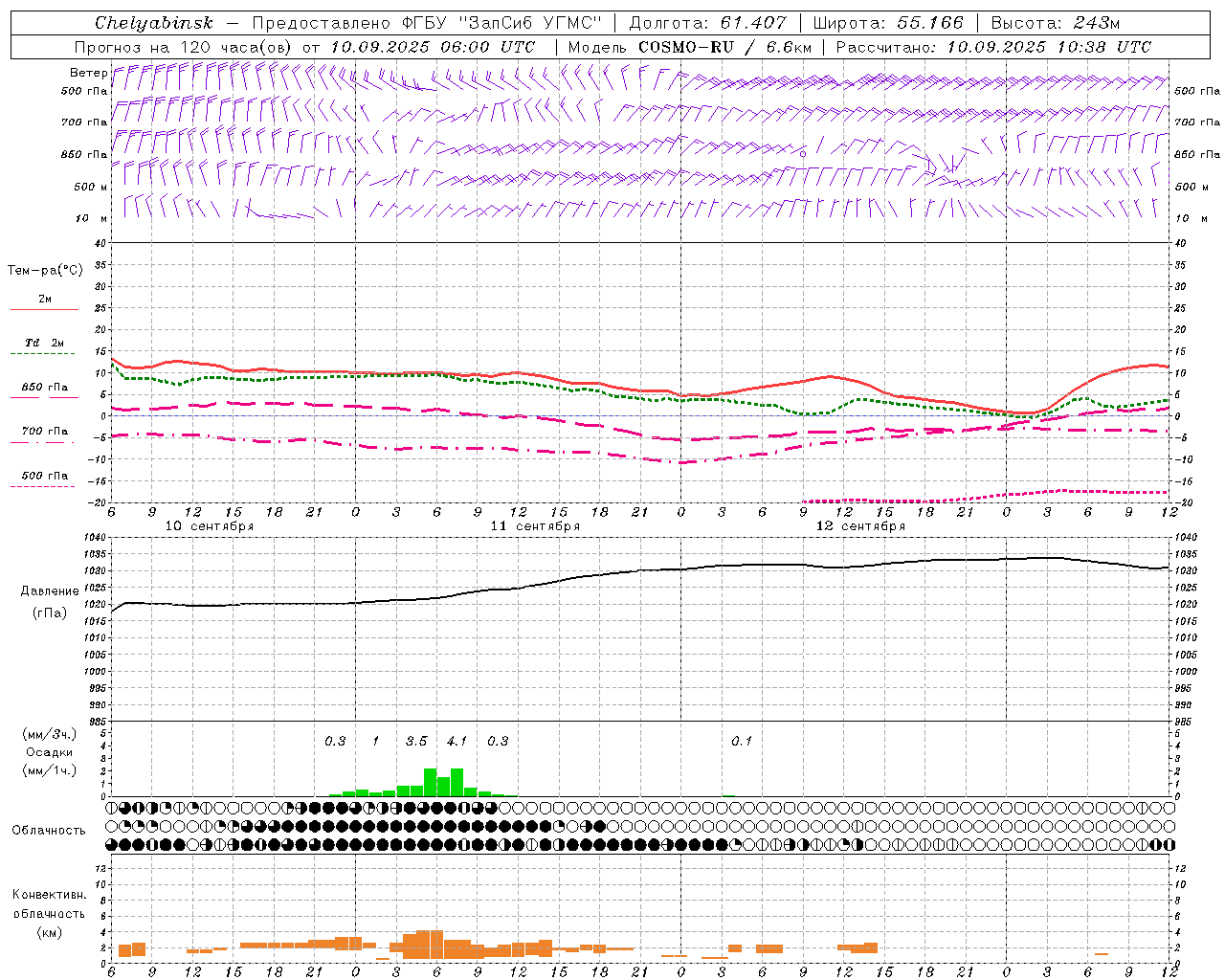The width and height of the screenshot is (1225, 980).
Task: Click the "Давление" pressure panel label
Action: coord(50,591)
